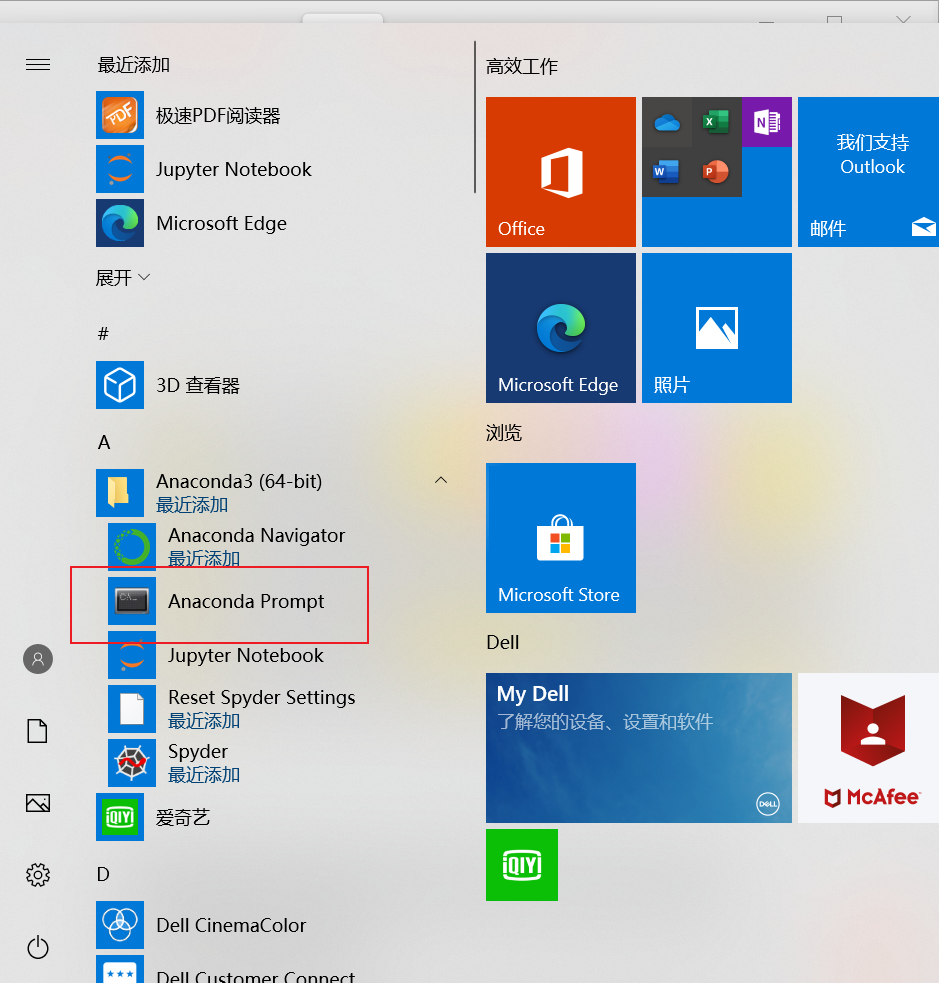The image size is (939, 983).
Task: Open Excel from Office apps tile
Action: [x=716, y=122]
